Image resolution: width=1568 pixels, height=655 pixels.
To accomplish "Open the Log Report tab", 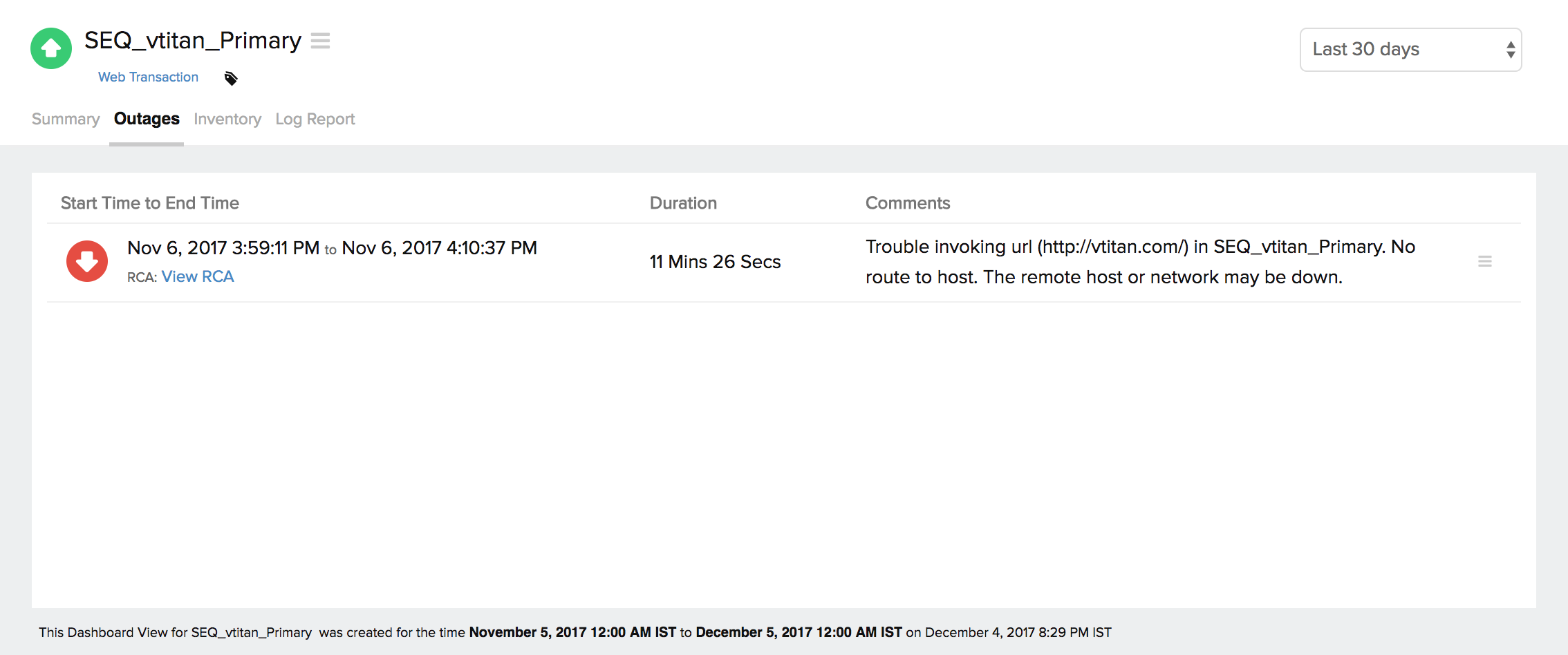I will (315, 120).
